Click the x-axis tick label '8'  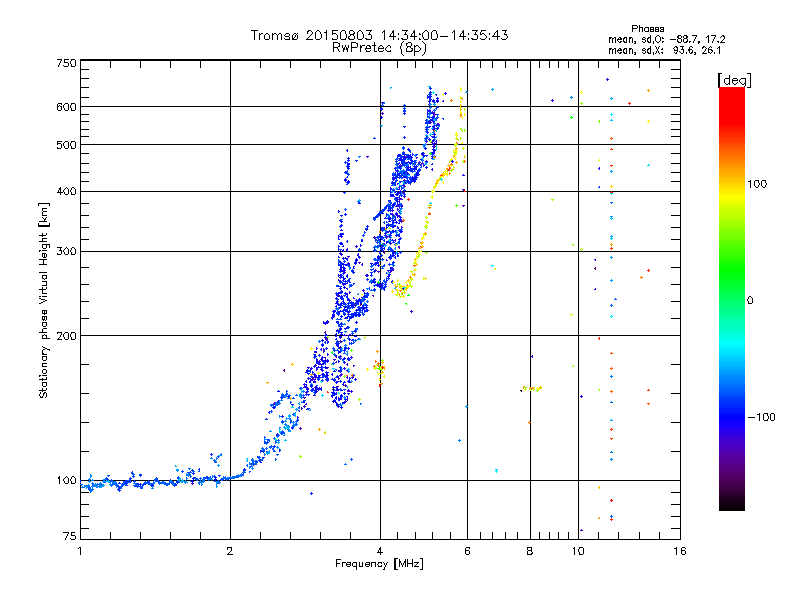(530, 551)
